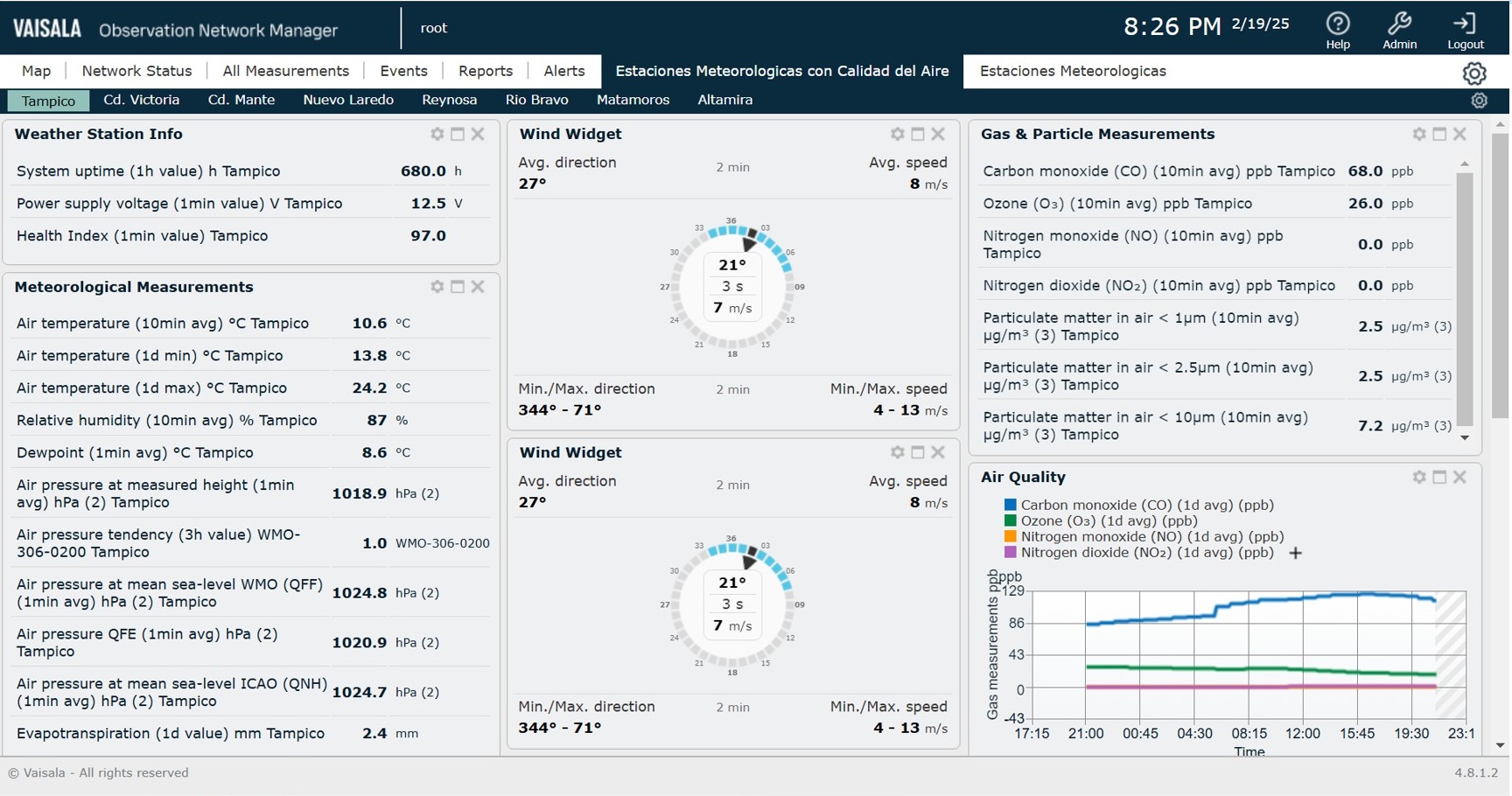Screen dimensions: 1512x796
Task: Toggle Ozone (O₃) series in chart legend
Action: pos(1108,521)
